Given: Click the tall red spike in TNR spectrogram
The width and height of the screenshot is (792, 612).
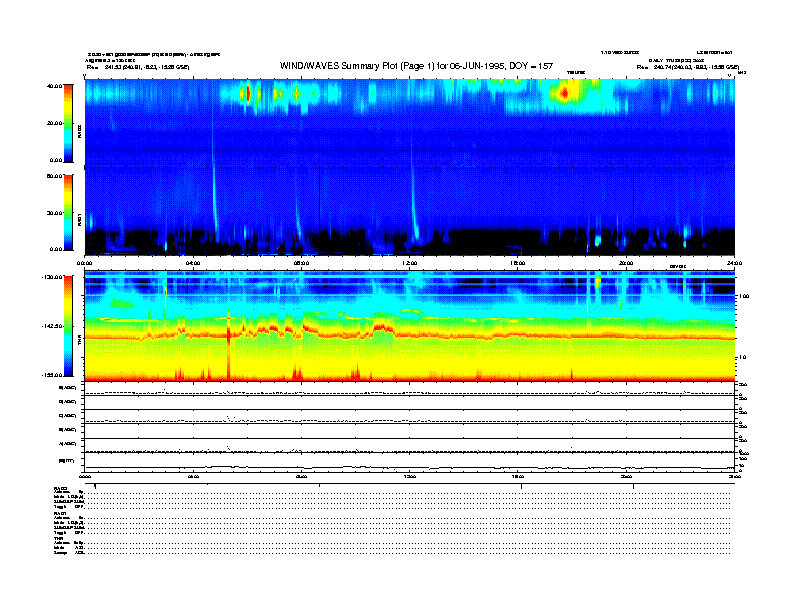Looking at the screenshot, I should (x=229, y=345).
